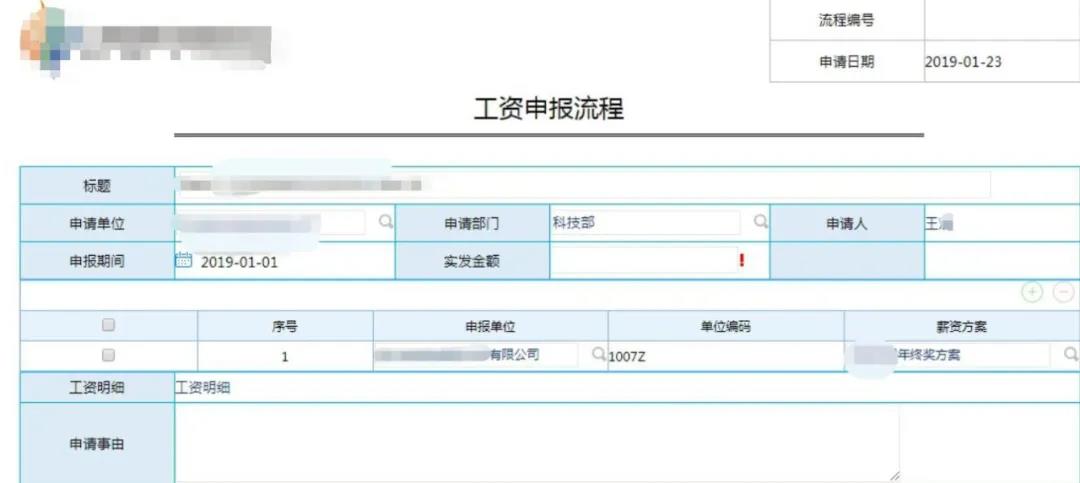Click the 2019-01-01 date field
1080x483 pixels.
240,262
